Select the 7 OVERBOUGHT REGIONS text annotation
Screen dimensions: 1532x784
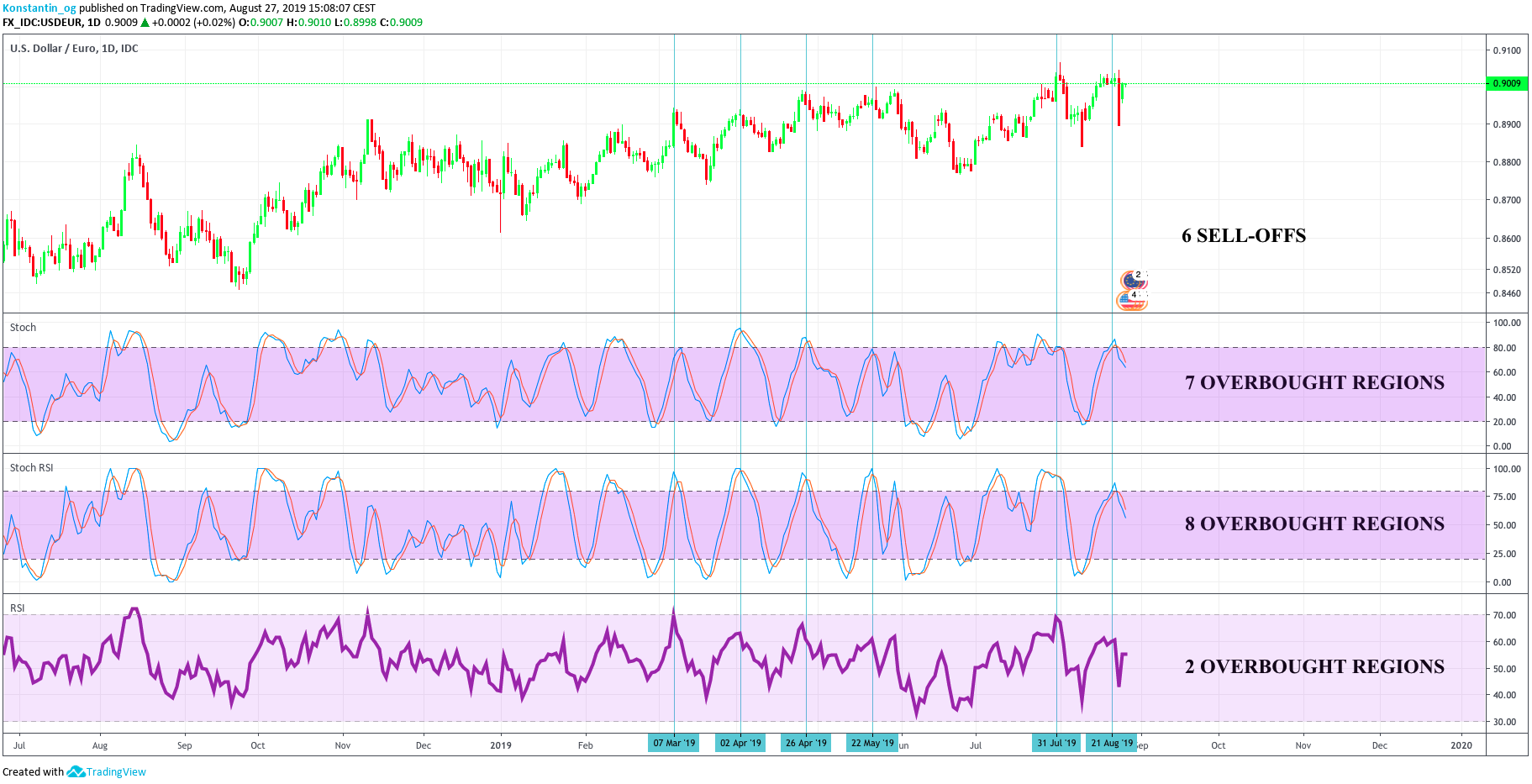pos(1314,383)
